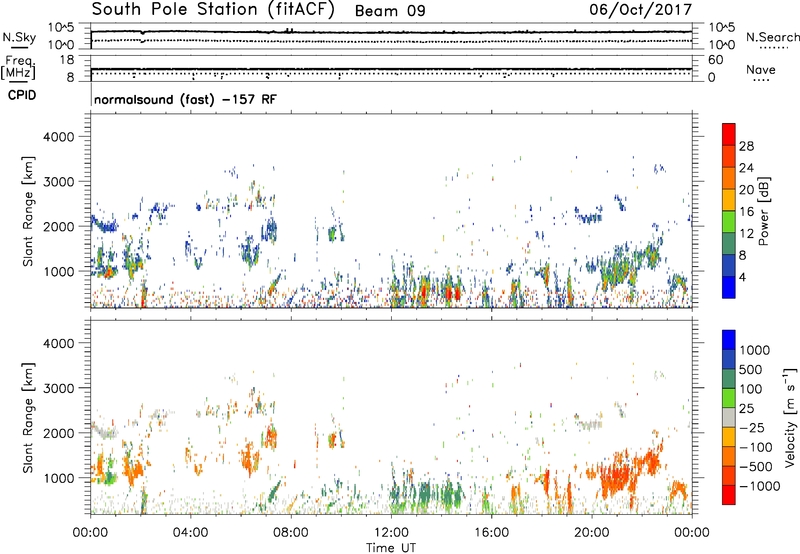Screen dimensions: 800x554
Task: Click the "-25" label on Velocity colorbar
Action: coord(752,427)
